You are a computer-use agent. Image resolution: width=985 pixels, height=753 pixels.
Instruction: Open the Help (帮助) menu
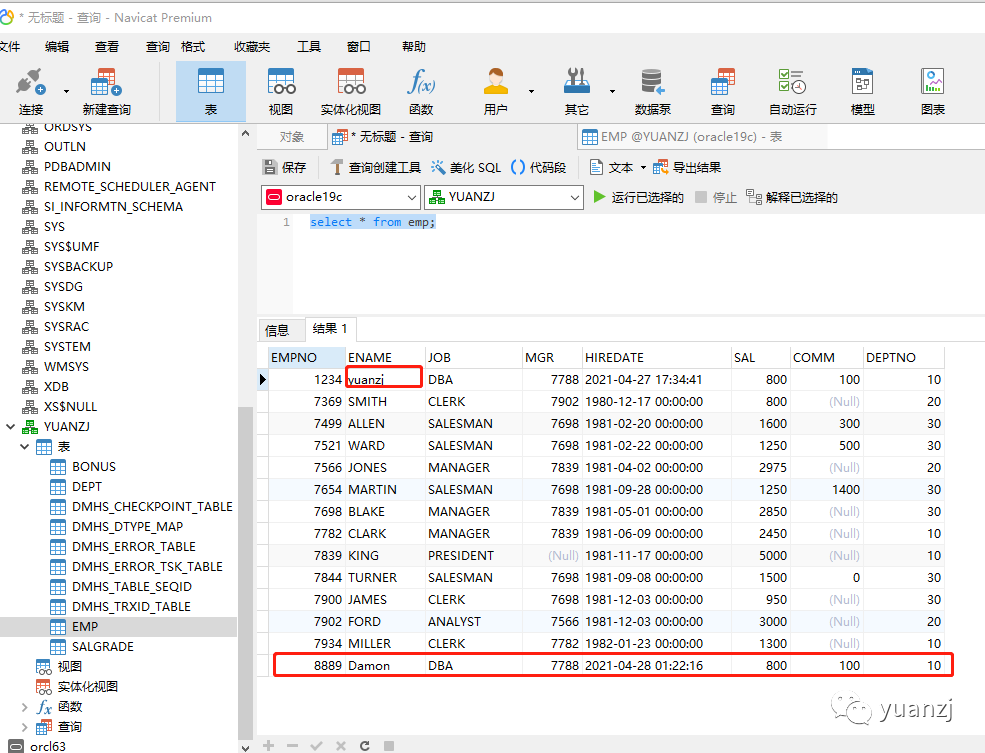coord(414,46)
